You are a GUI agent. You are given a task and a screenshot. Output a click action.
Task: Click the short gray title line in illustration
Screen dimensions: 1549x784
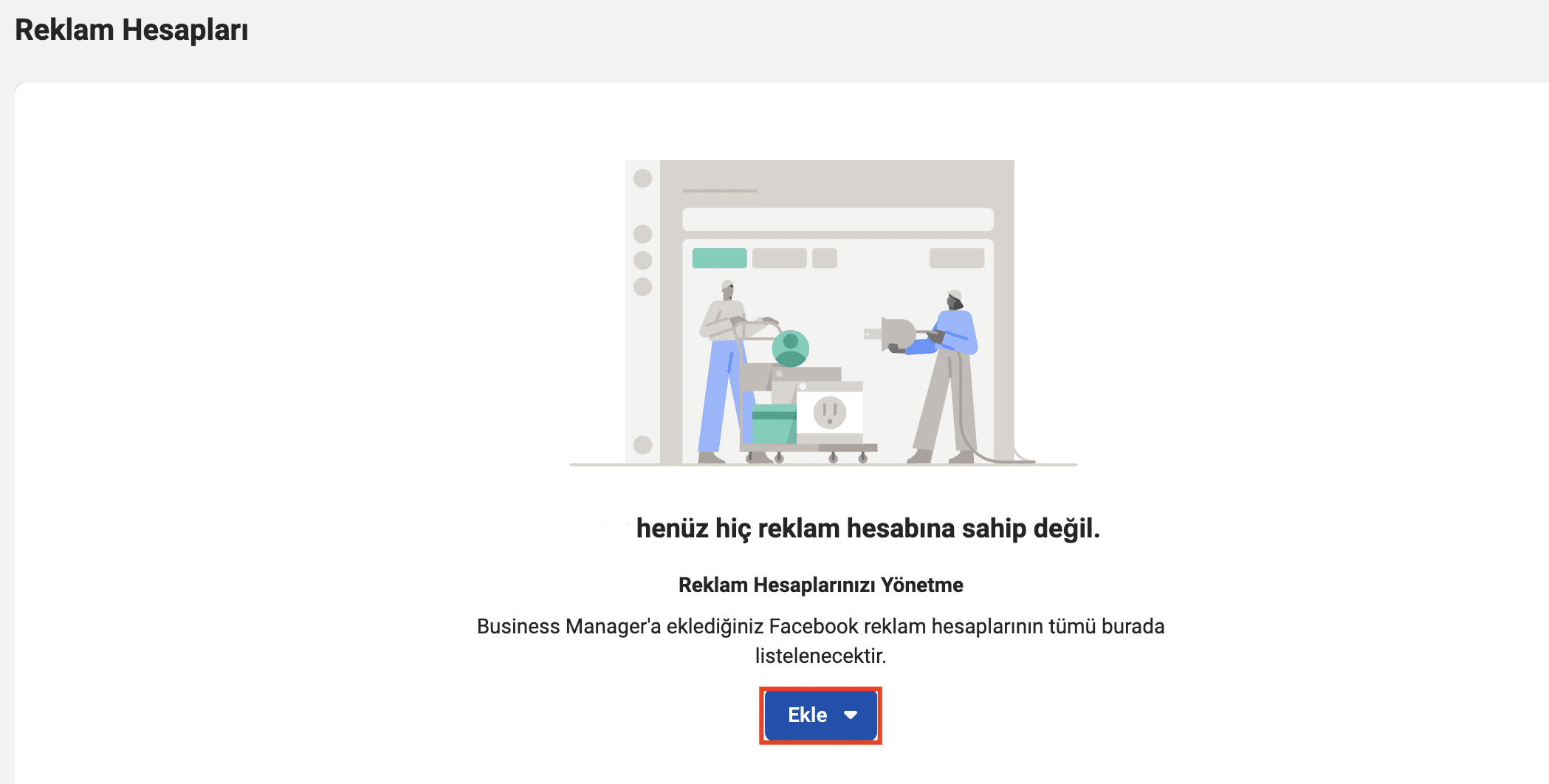(x=719, y=191)
